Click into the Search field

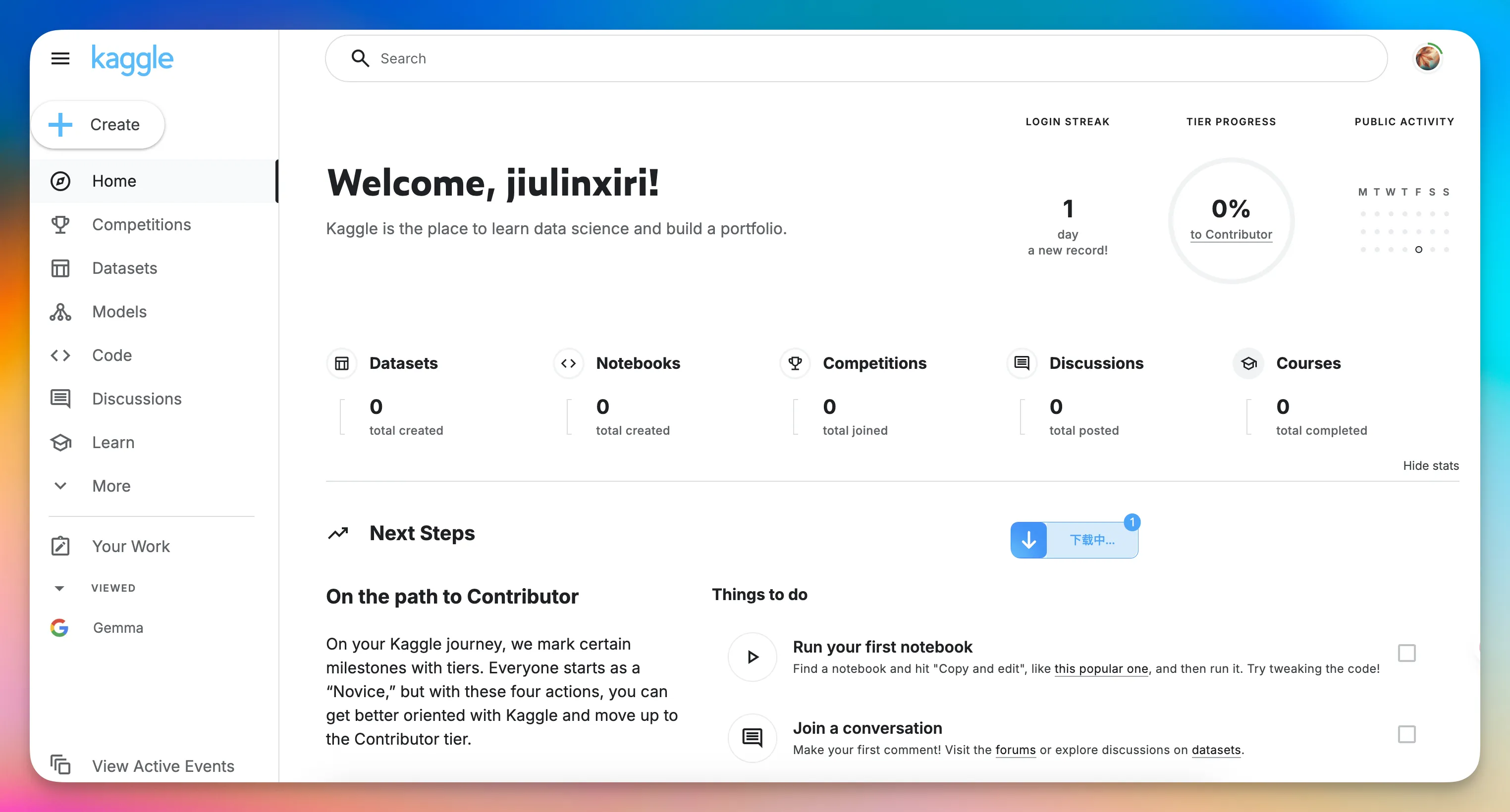tap(856, 58)
